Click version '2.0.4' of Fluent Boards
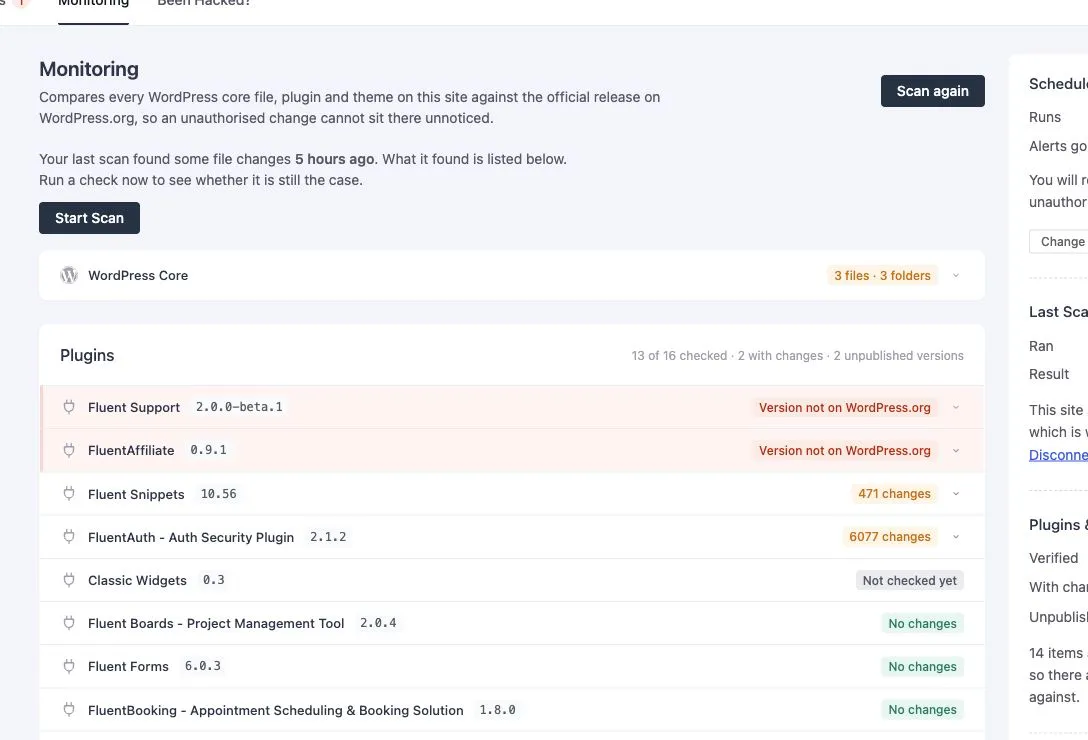Viewport: 1088px width, 740px height. tap(378, 623)
